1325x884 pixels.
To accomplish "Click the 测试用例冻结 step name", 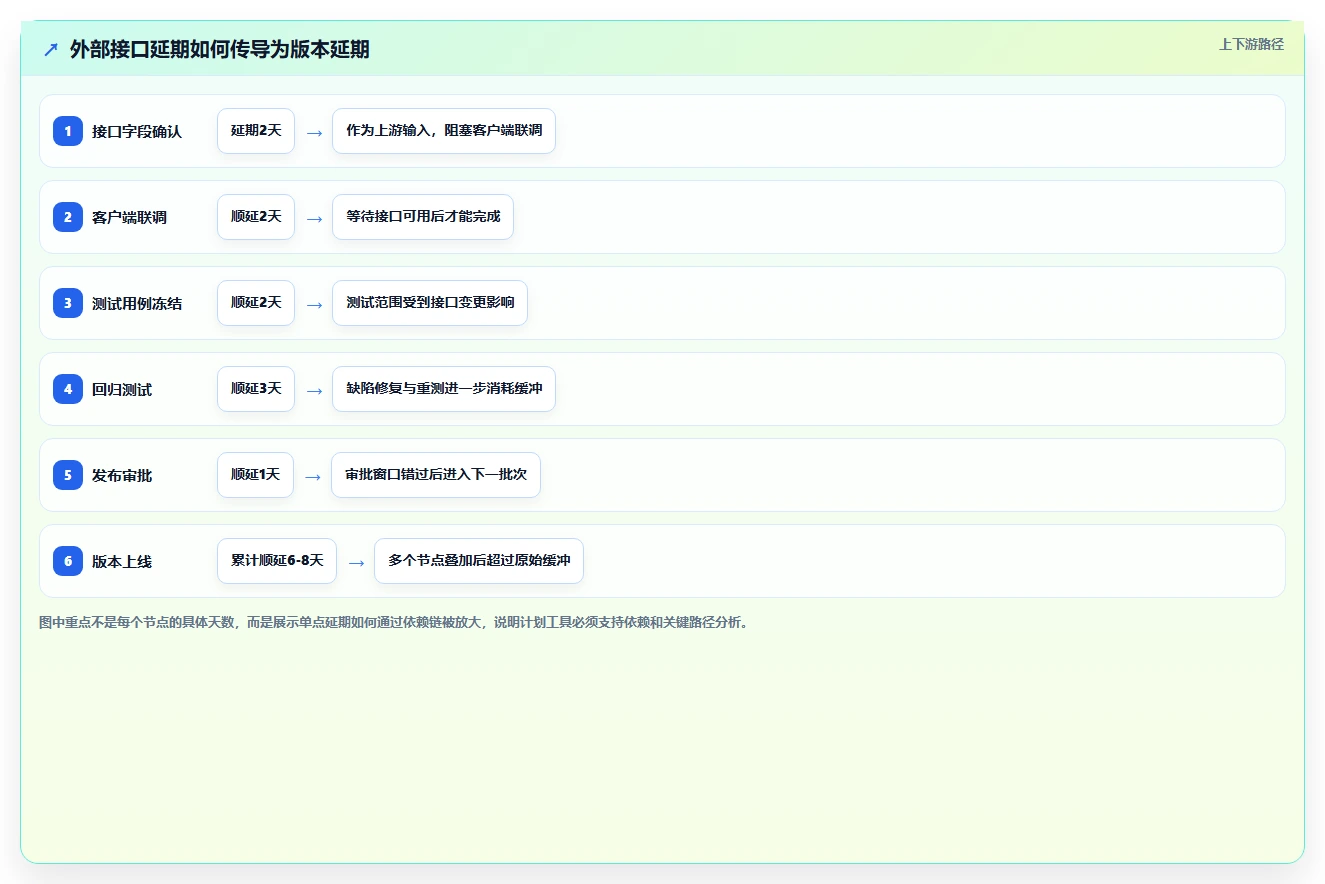I will pos(137,303).
